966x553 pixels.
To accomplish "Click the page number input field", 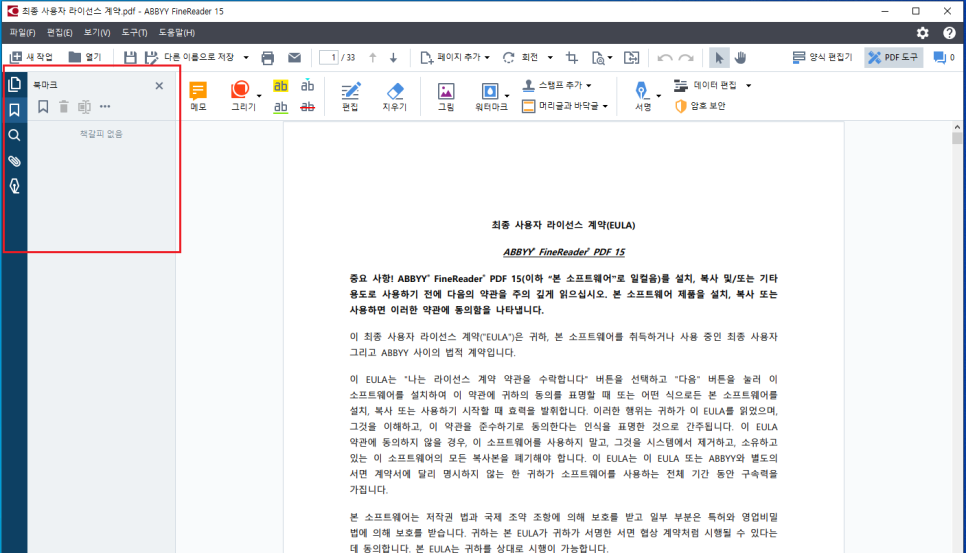I will point(329,57).
